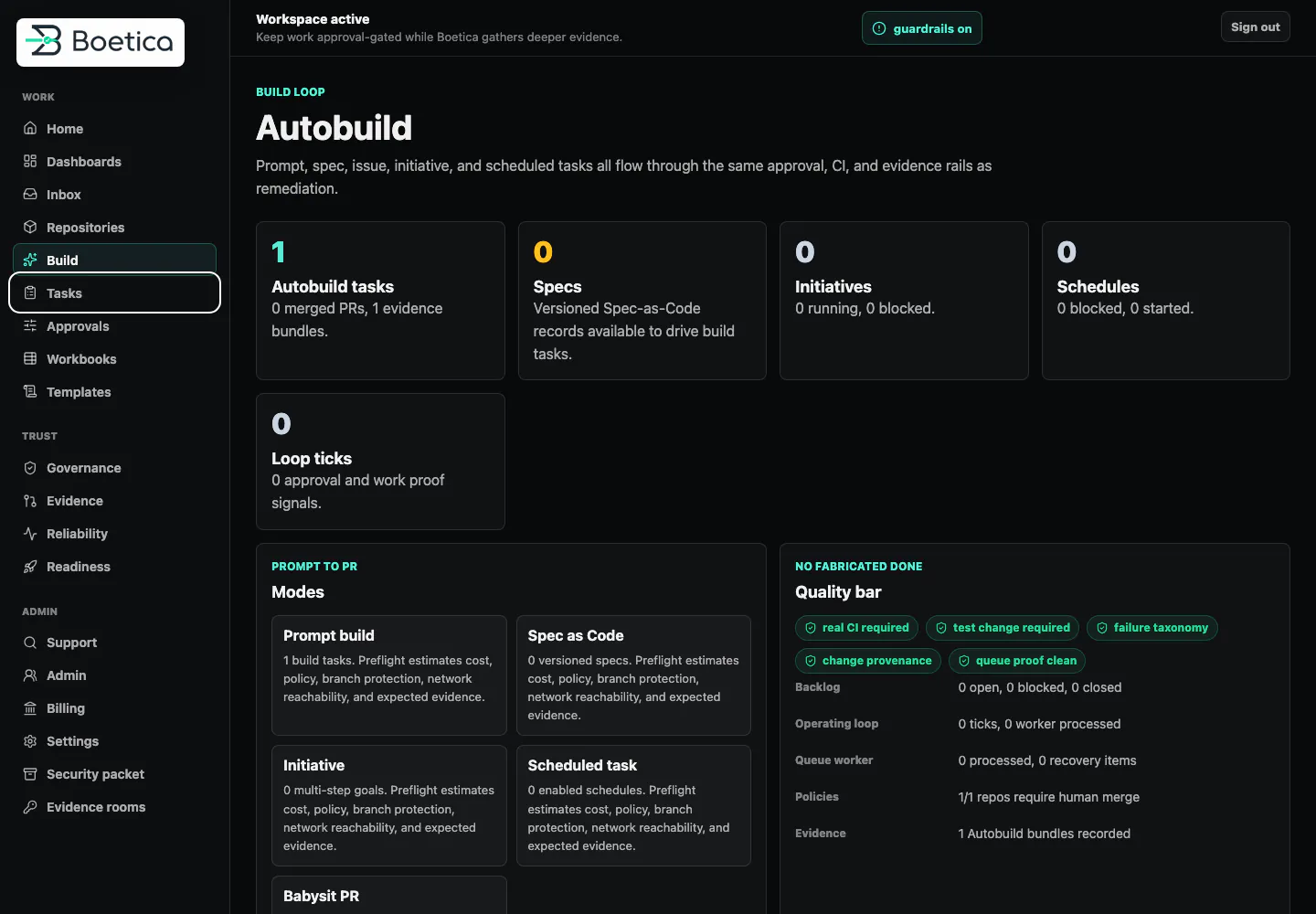The height and width of the screenshot is (914, 1316).
Task: Open Home in the sidebar
Action: 114,129
